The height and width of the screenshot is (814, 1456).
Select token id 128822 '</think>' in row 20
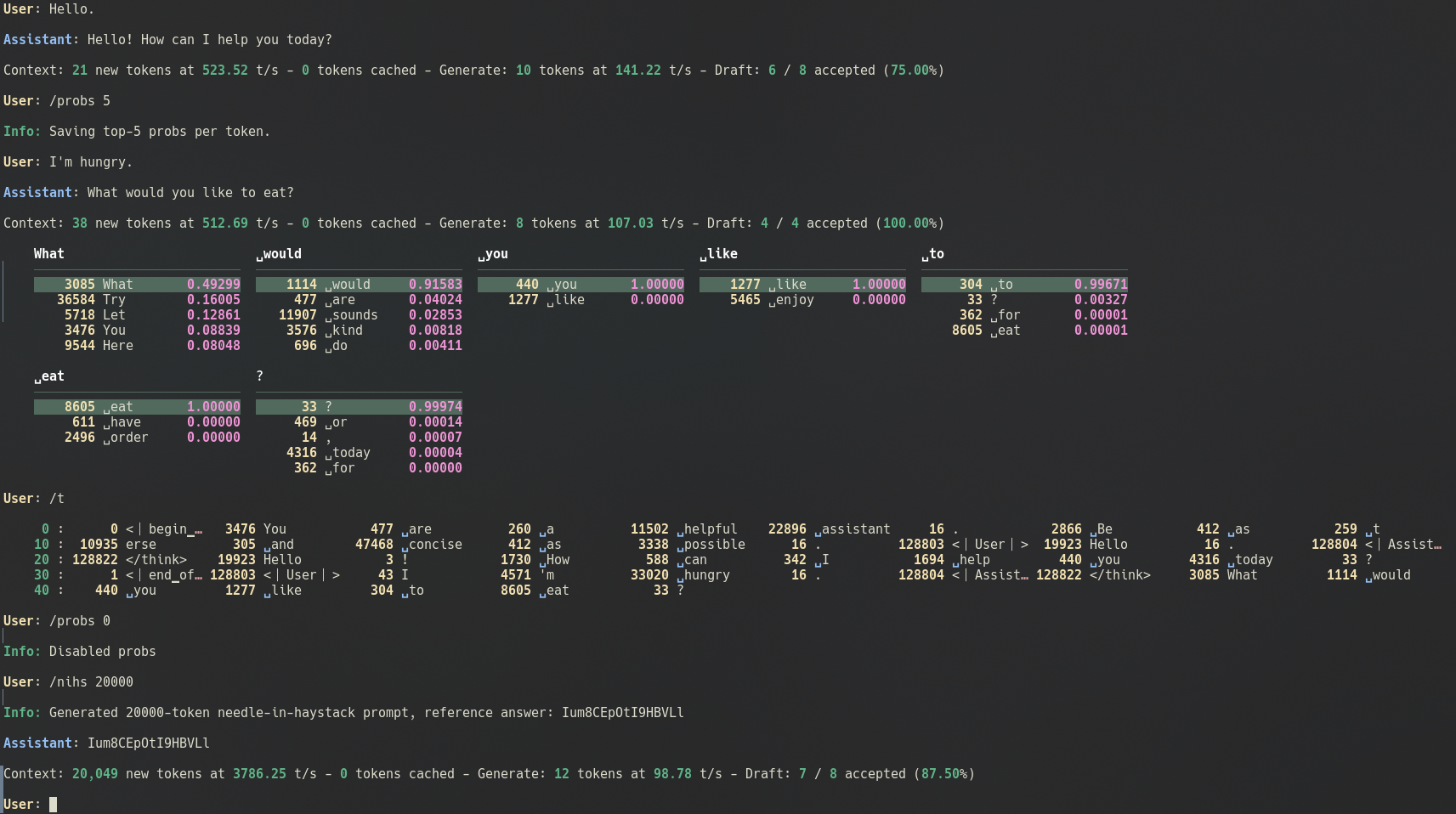click(x=129, y=559)
